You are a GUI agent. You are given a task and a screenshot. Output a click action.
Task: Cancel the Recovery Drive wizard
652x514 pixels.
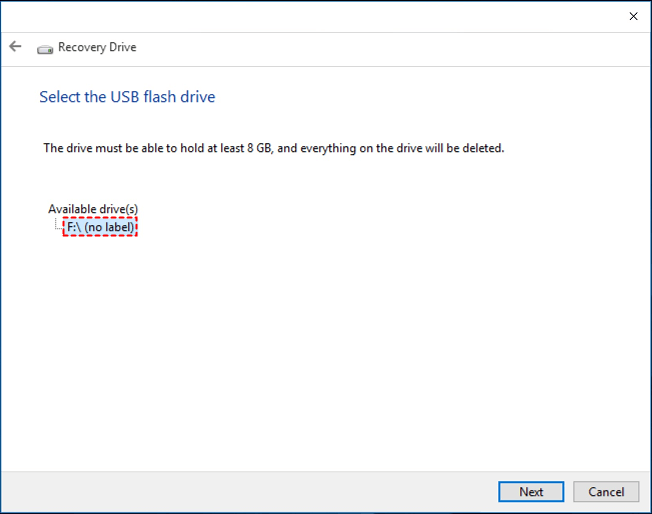(x=606, y=491)
